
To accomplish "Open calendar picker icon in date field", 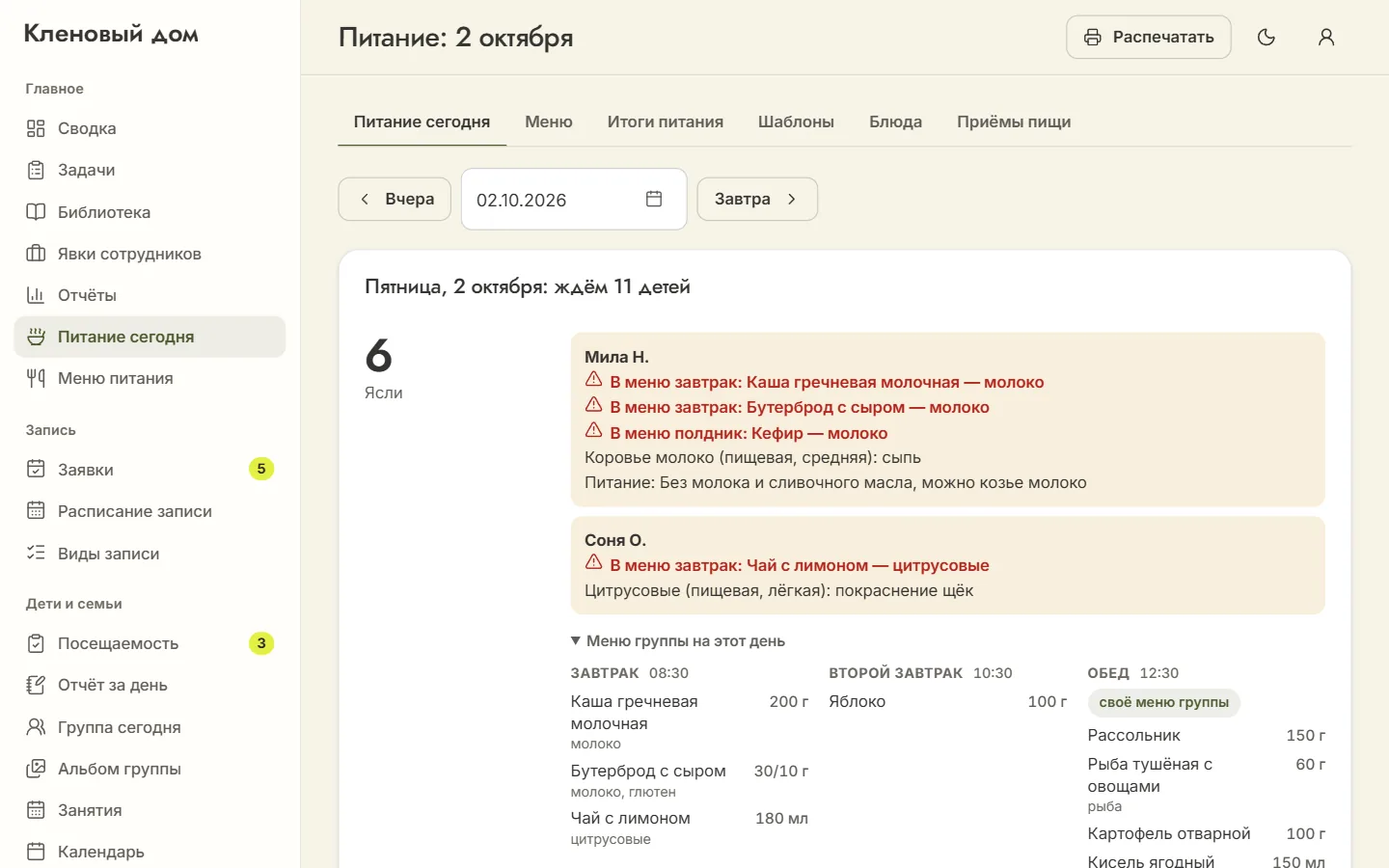I will coord(654,199).
